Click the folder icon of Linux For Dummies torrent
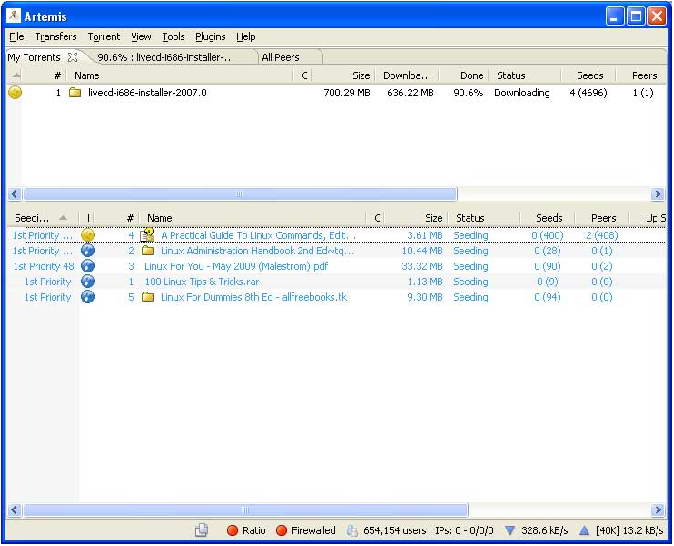Screen dimensions: 674x546 148,297
